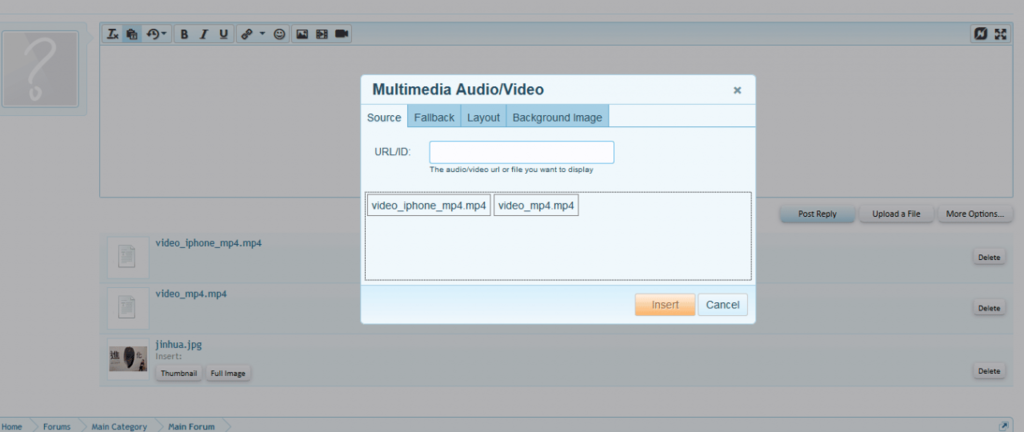Open More Options
This screenshot has width=1024, height=432.
click(x=975, y=214)
